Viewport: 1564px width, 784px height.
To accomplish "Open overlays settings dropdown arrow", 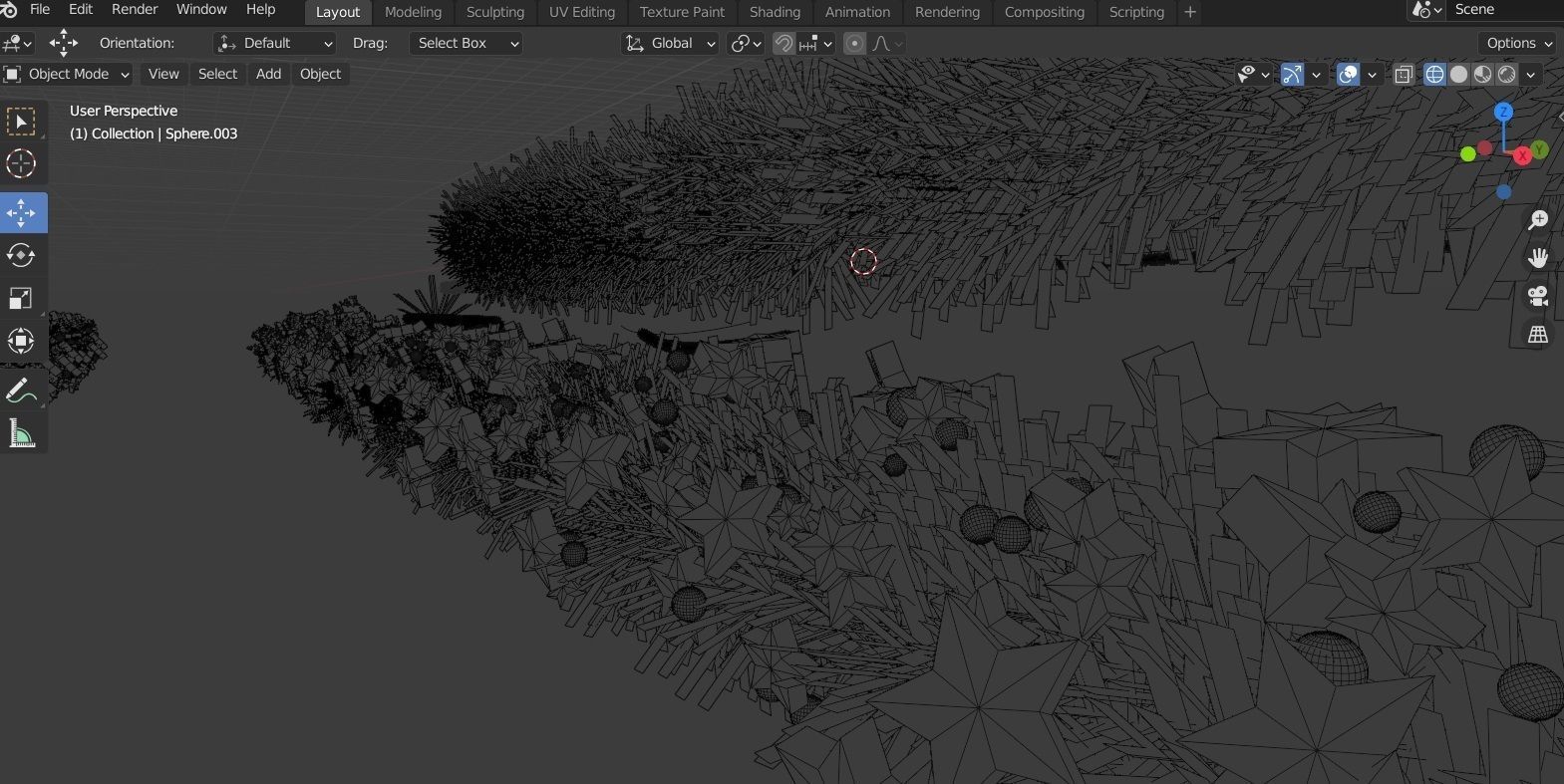I will (1372, 74).
